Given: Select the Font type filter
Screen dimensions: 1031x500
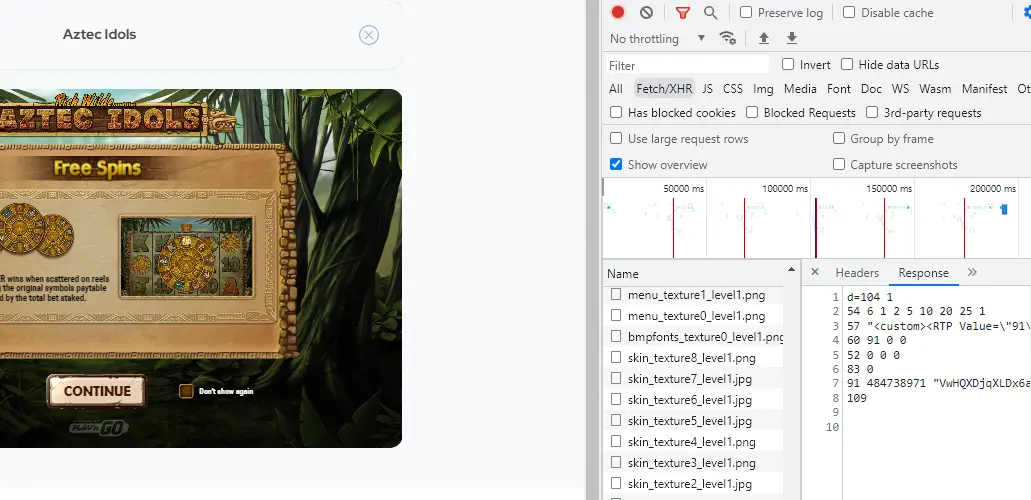Looking at the screenshot, I should click(838, 89).
